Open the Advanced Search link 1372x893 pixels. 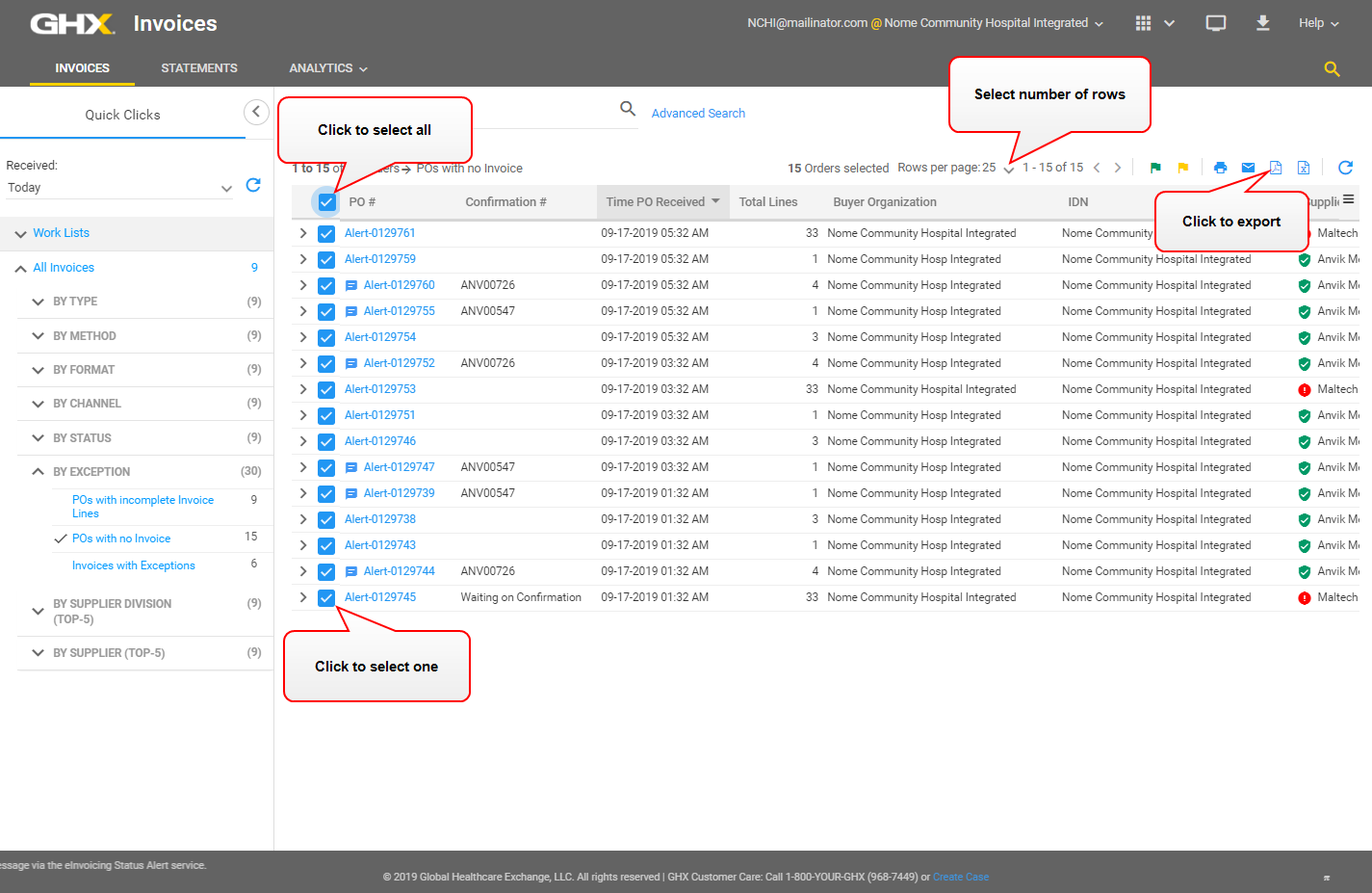(698, 114)
